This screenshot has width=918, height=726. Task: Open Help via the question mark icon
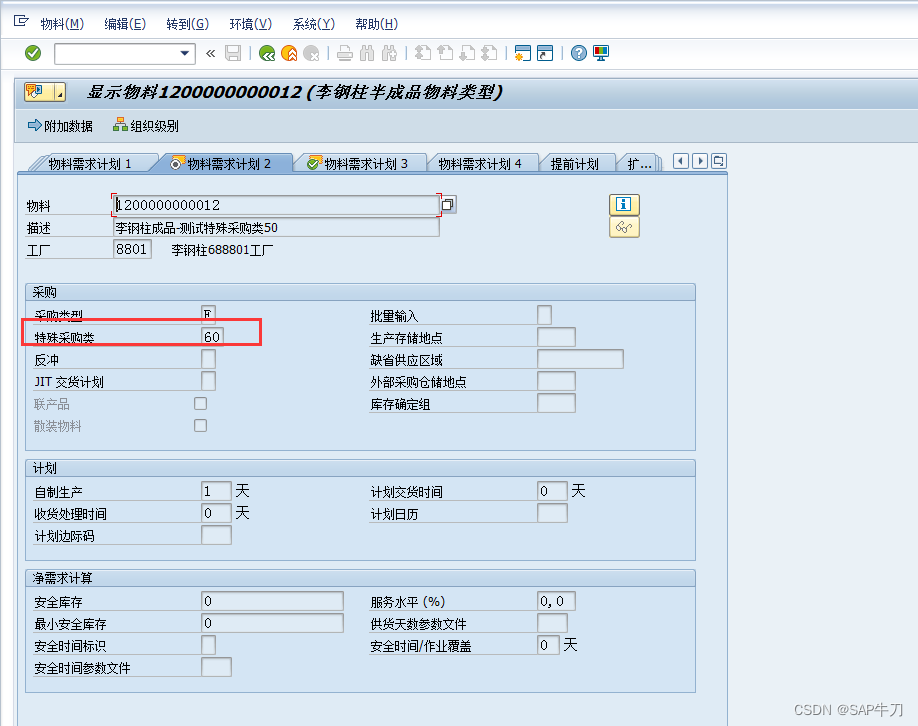[x=578, y=53]
